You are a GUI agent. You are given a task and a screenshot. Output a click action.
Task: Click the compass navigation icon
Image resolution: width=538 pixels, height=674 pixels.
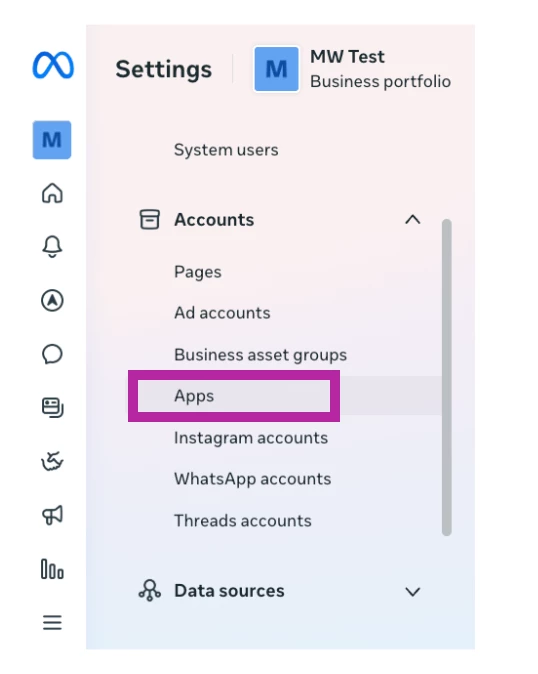coord(52,300)
